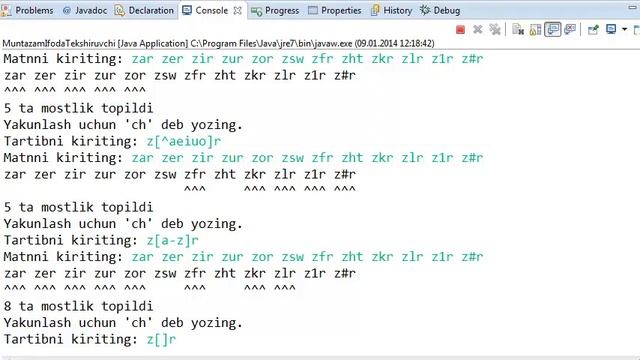
Task: Toggle Show Console When Standard Error Changes
Action: (570, 29)
